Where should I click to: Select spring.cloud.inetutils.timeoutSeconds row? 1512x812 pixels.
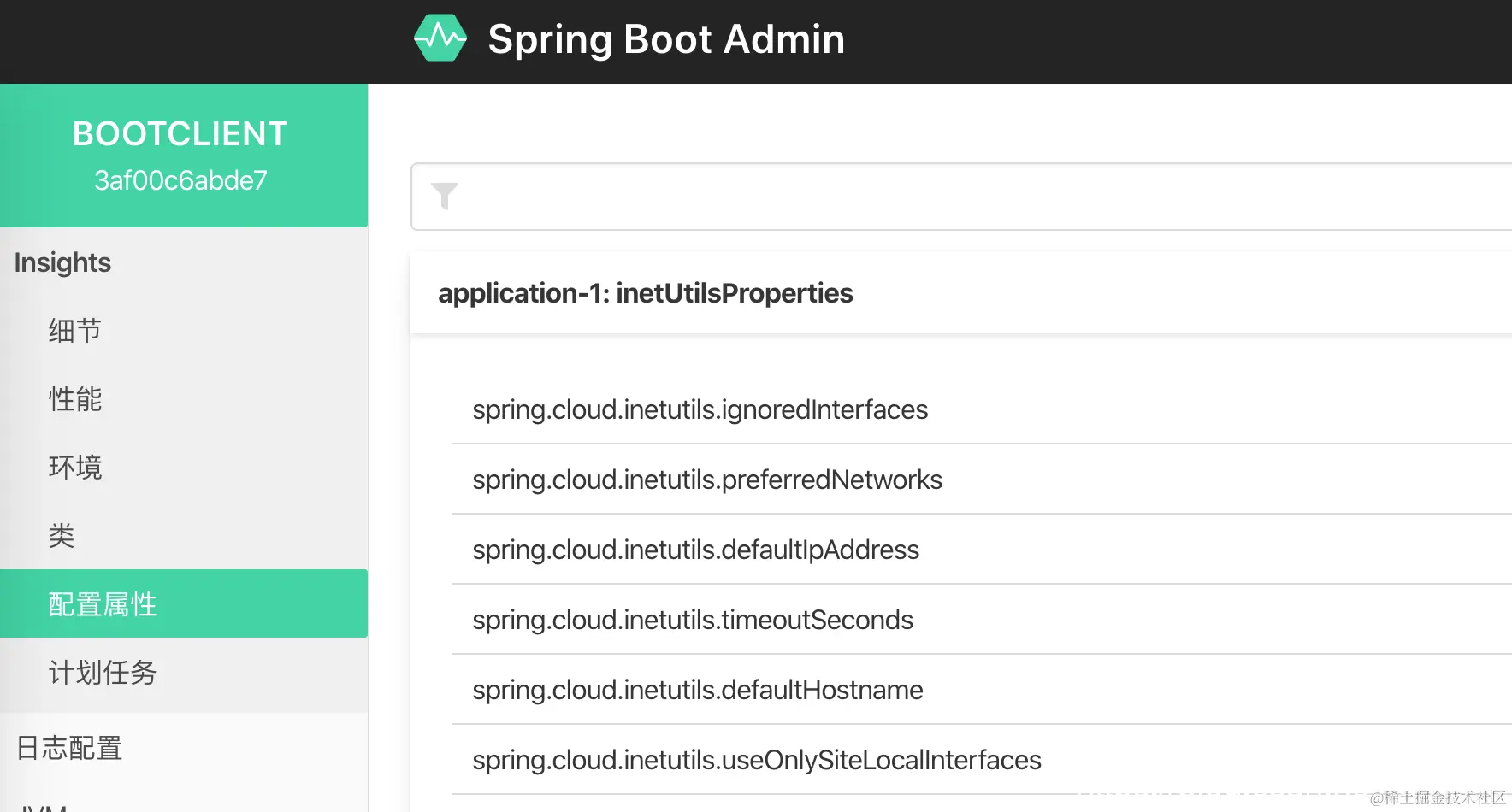(982, 620)
